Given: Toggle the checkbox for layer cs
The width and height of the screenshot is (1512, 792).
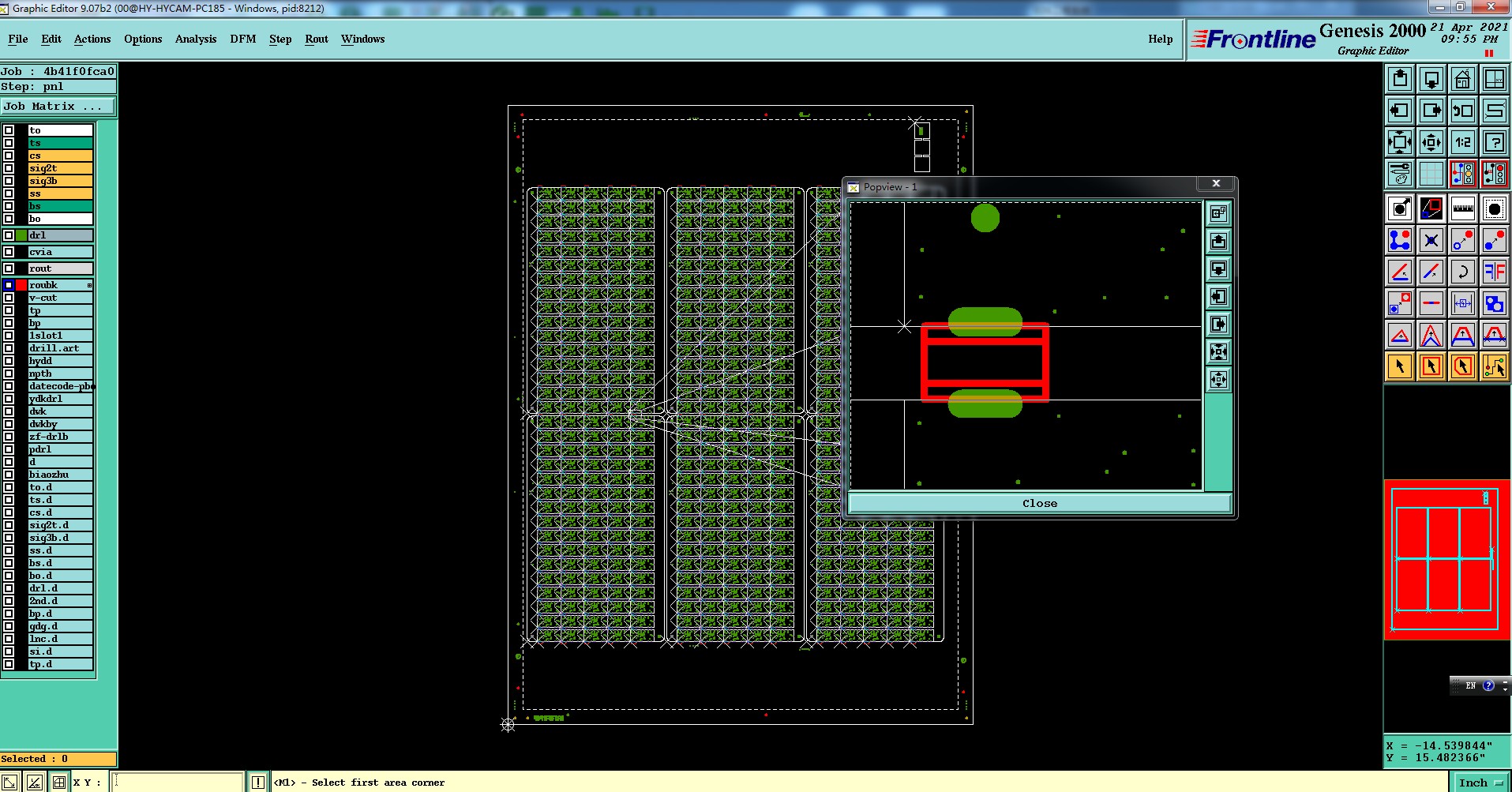Looking at the screenshot, I should coord(9,156).
